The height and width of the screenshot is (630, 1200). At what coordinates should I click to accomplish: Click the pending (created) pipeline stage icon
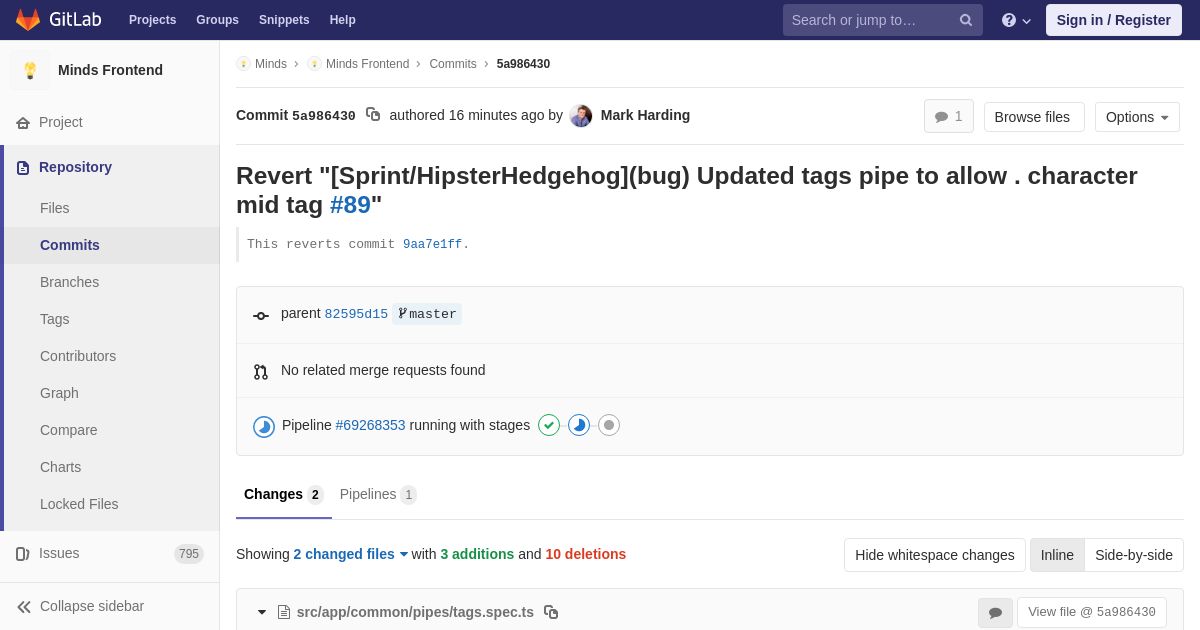coord(609,425)
